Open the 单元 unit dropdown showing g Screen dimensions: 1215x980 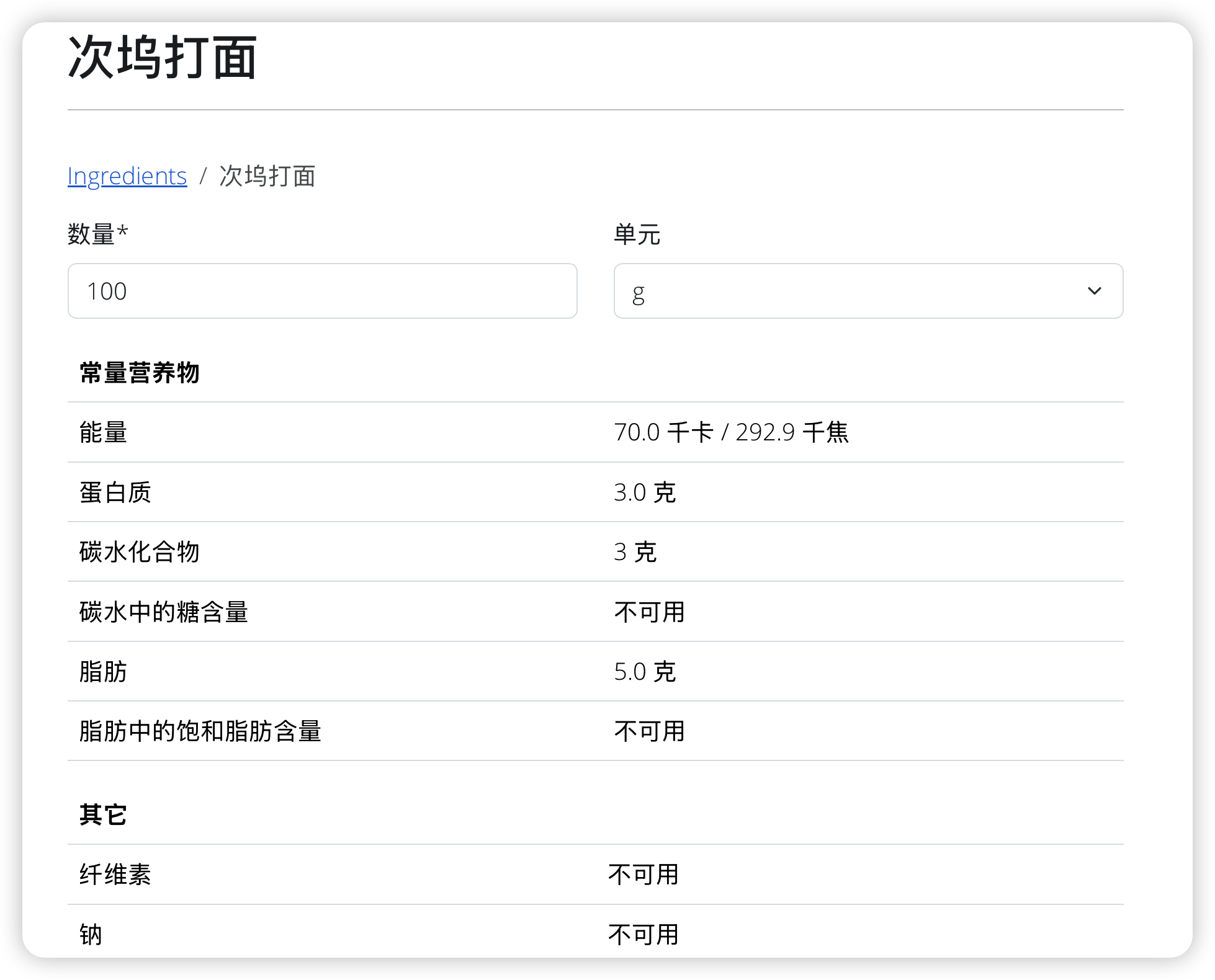click(x=868, y=291)
